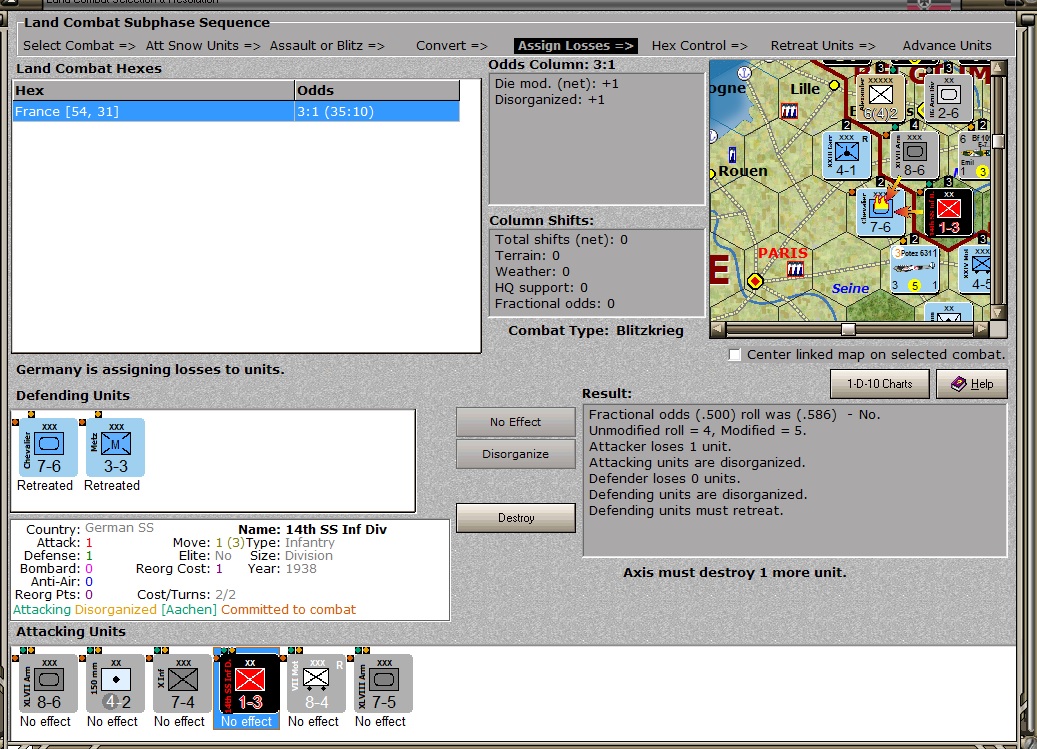
Task: Click the Convert subphase label
Action: (452, 46)
